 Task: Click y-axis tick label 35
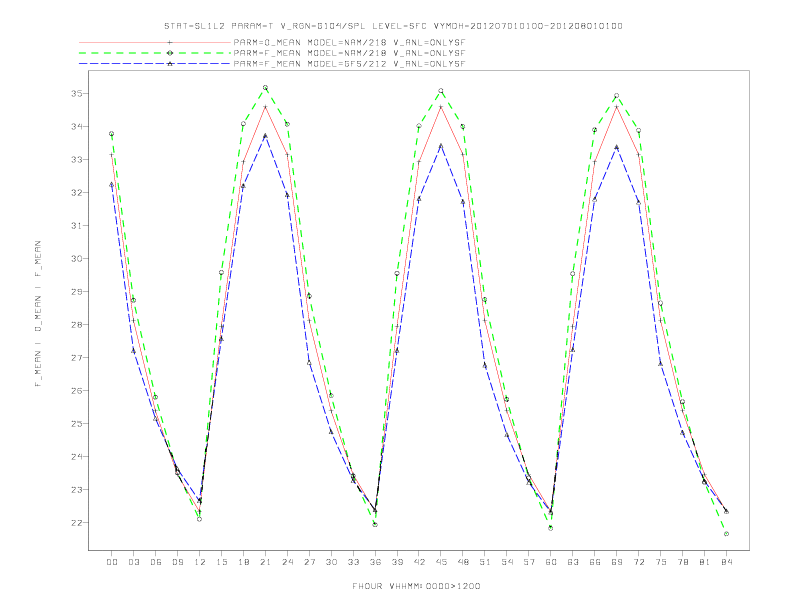(77, 94)
